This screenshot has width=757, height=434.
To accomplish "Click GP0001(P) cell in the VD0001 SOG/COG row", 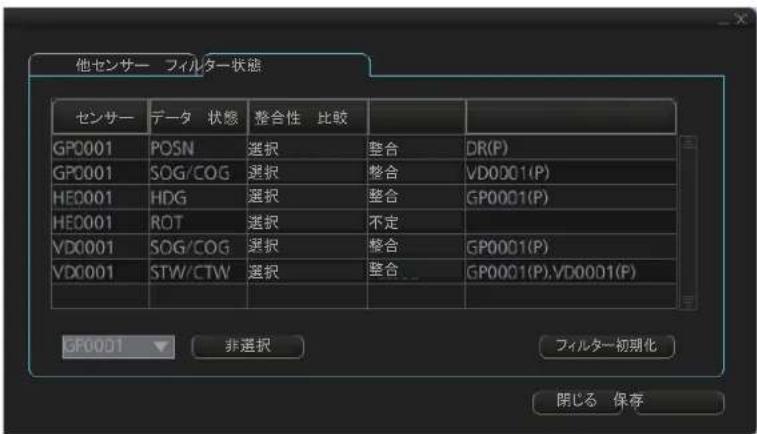I will click(570, 247).
